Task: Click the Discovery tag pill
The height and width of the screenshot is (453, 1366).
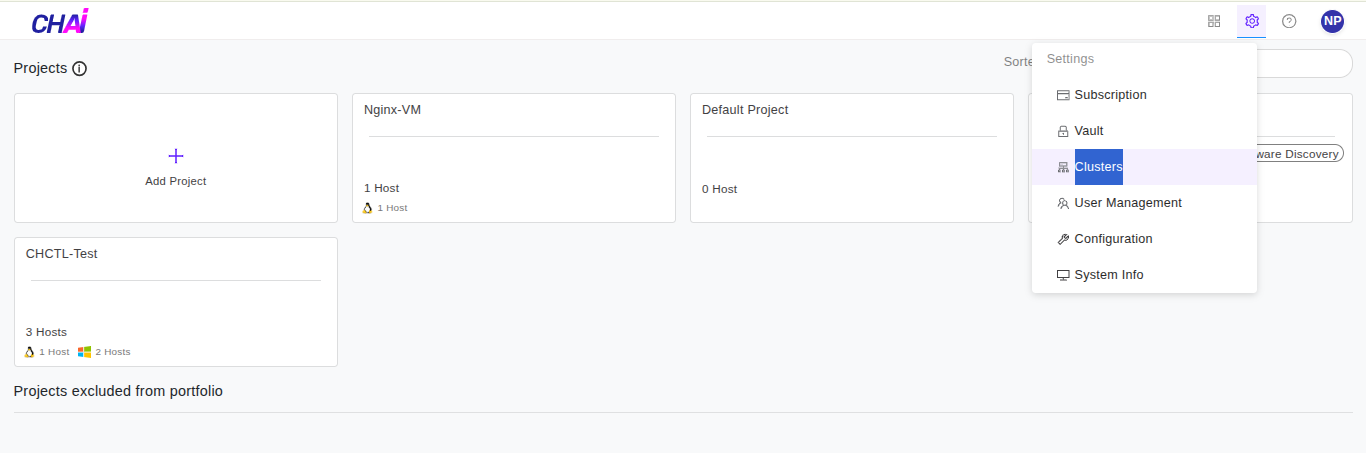Action: tap(1299, 154)
